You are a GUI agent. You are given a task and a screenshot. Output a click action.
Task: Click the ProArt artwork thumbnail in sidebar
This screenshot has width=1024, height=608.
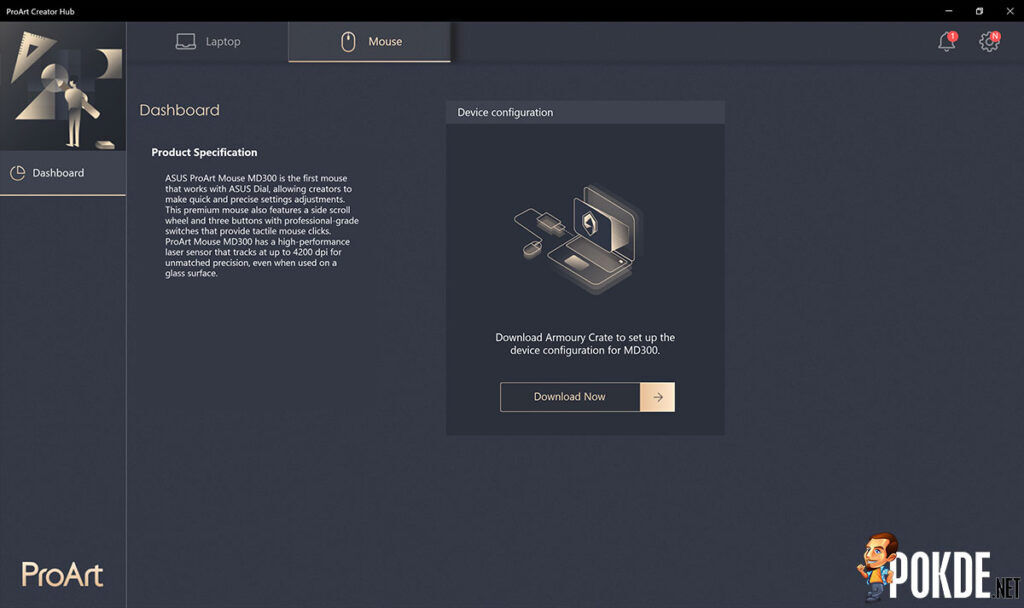pyautogui.click(x=63, y=86)
